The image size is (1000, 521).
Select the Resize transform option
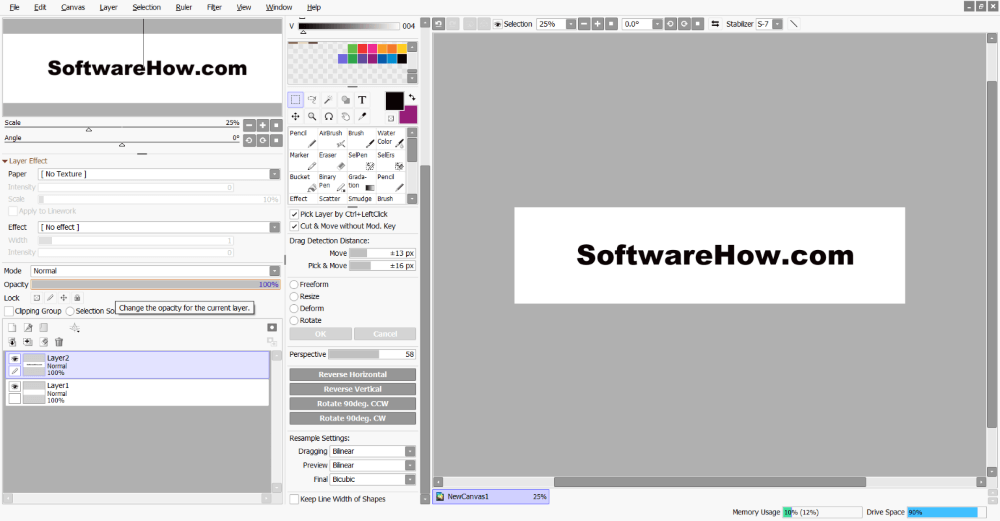pos(294,297)
